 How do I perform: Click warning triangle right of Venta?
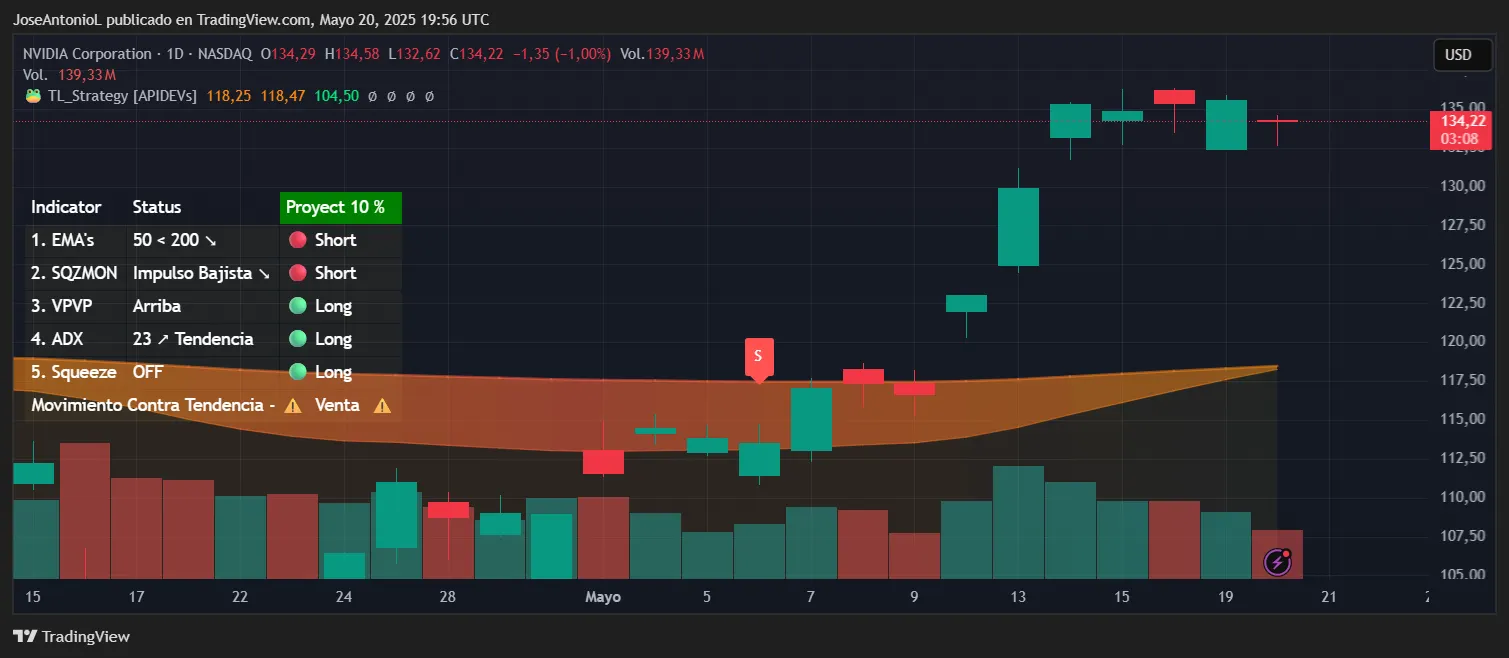point(381,405)
